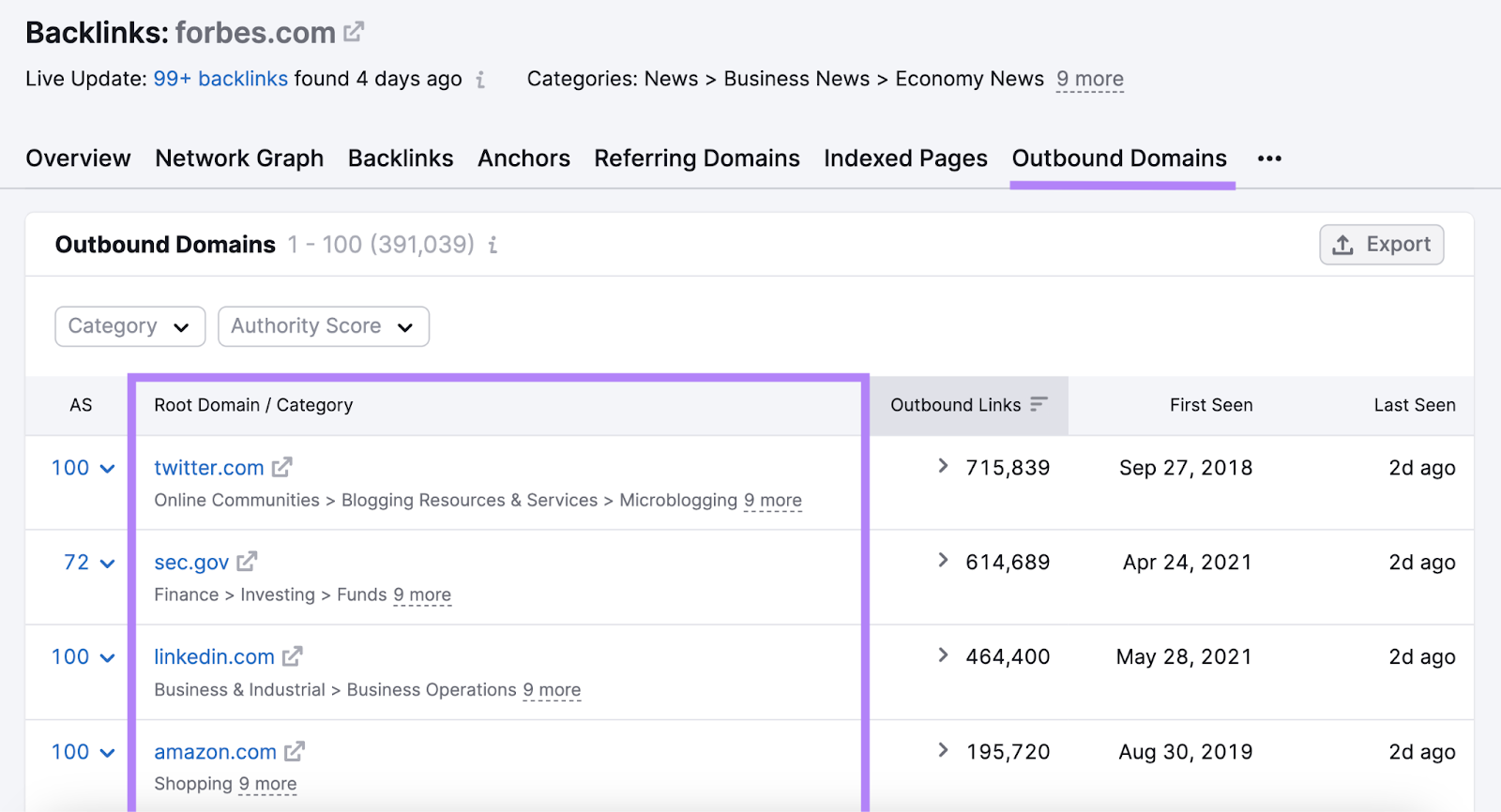Switch to the Network Graph tab

pos(239,158)
